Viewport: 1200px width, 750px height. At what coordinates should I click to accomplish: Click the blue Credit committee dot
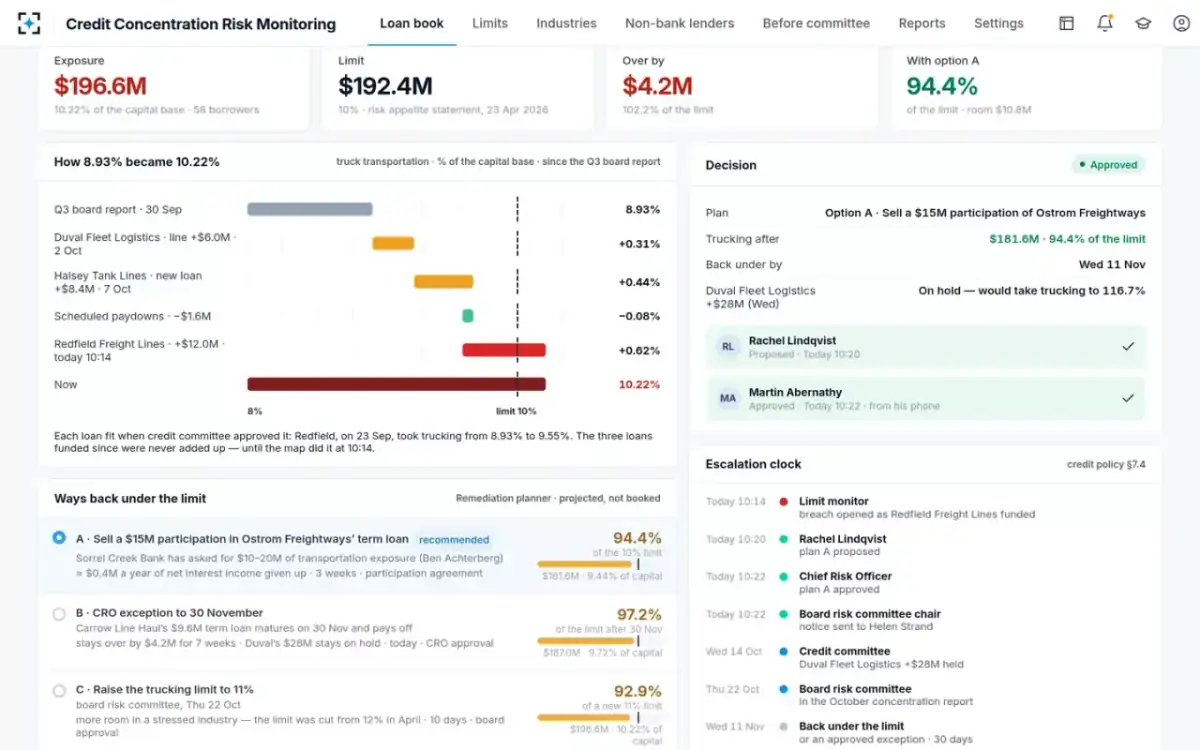783,651
